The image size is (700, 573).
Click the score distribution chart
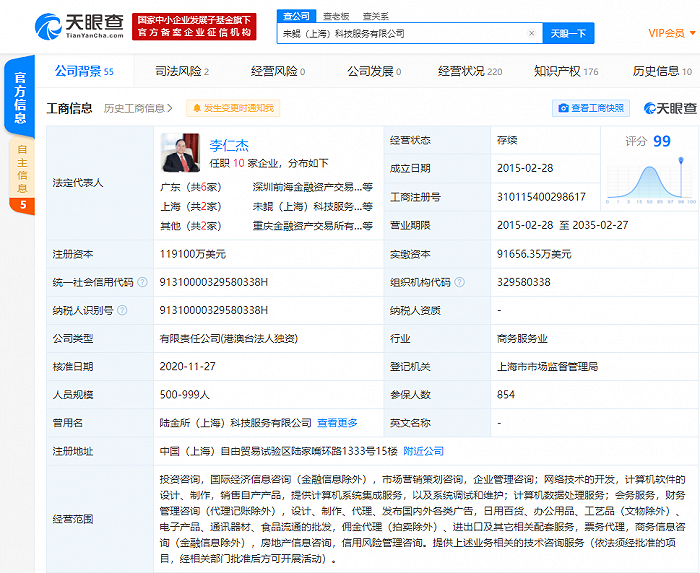[x=651, y=181]
